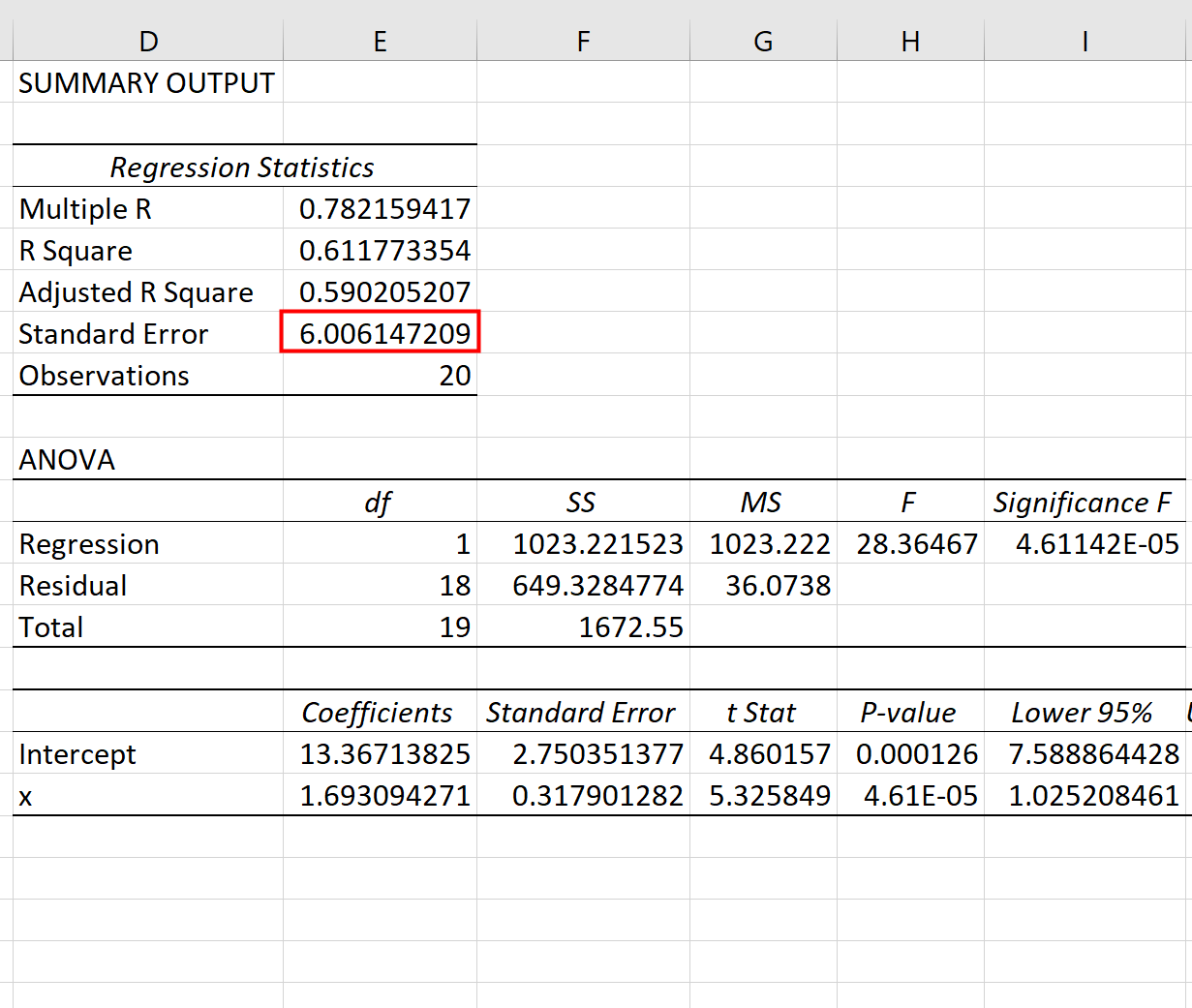Select column header D
The height and width of the screenshot is (1008, 1192).
(x=147, y=41)
